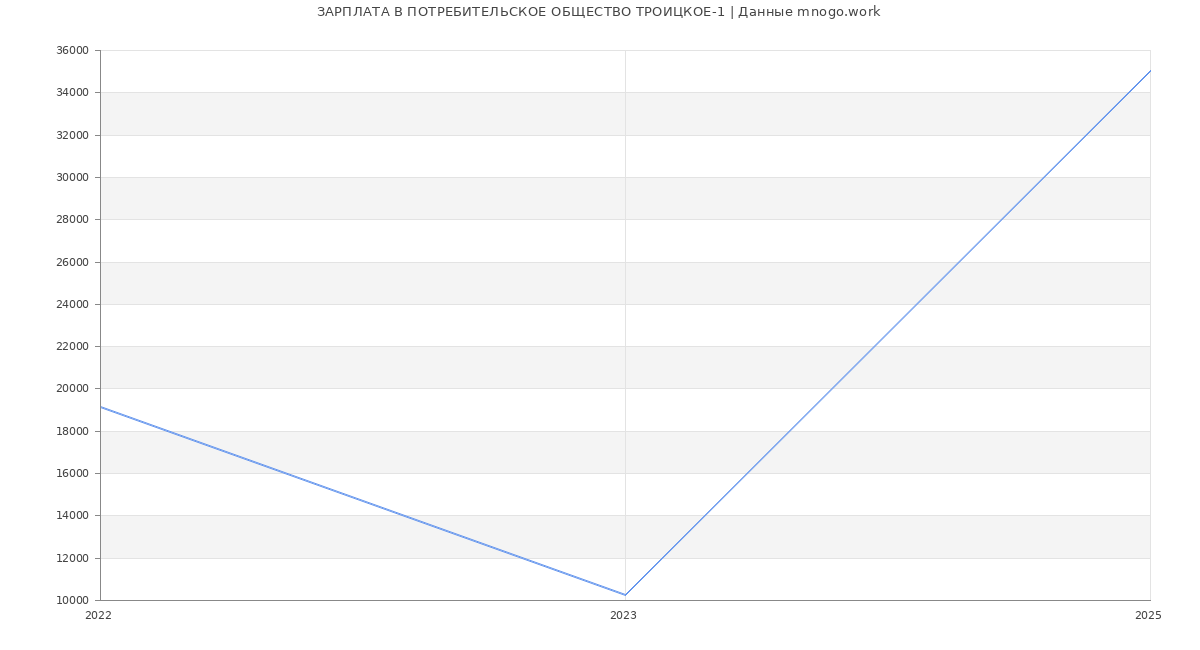Click the 30000 y-axis label
The image size is (1200, 650).
tap(73, 177)
